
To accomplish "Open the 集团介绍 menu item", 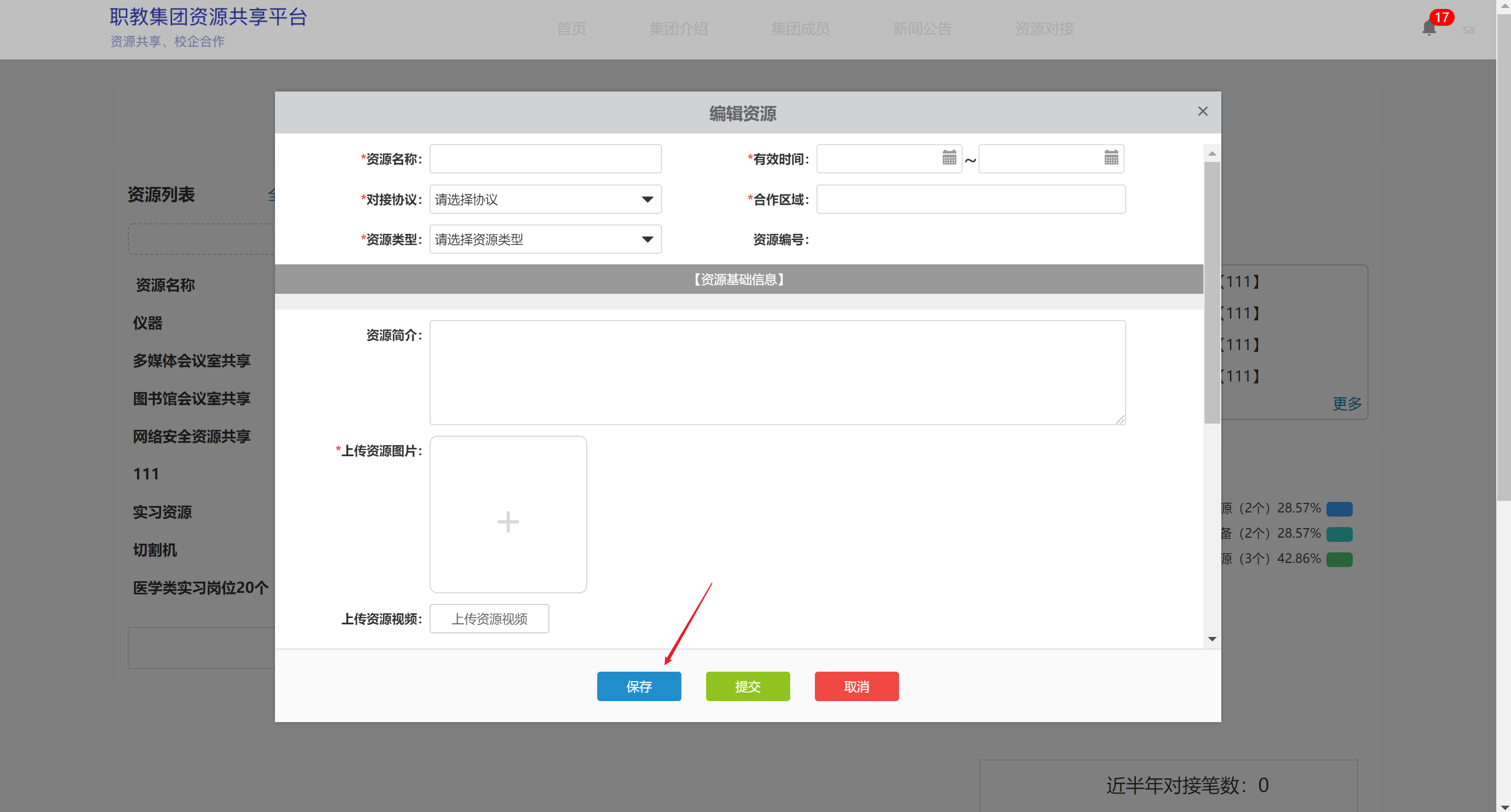I will pyautogui.click(x=678, y=29).
